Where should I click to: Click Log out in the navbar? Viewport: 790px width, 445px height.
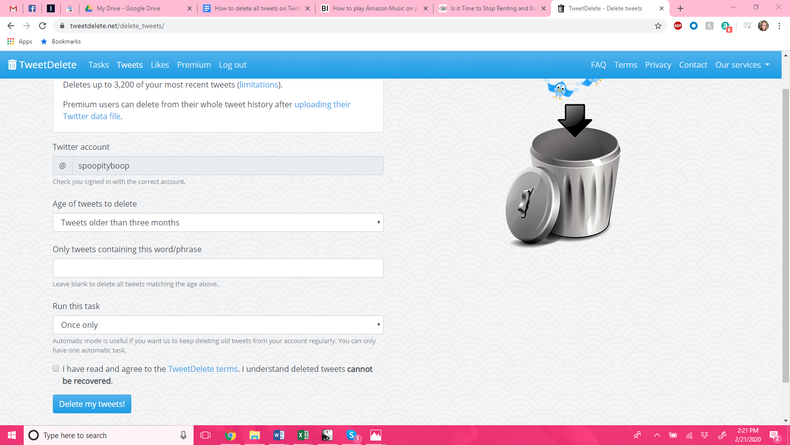[232, 65]
